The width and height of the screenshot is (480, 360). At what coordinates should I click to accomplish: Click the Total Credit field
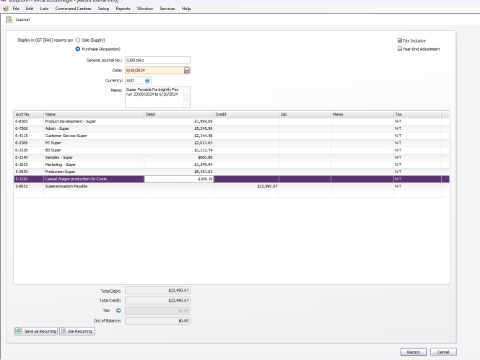158,301
